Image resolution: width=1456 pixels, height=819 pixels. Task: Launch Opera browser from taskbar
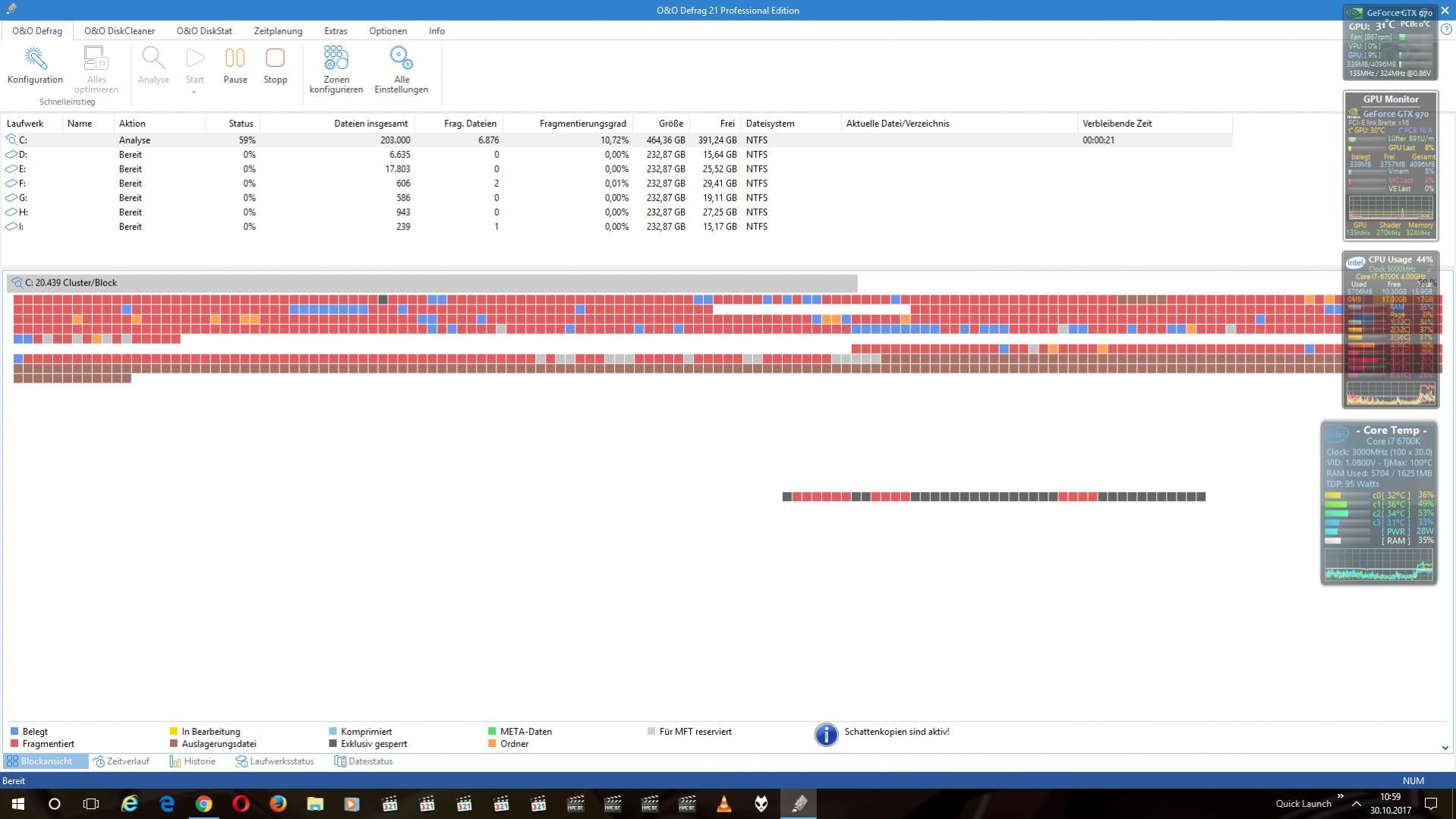click(241, 804)
